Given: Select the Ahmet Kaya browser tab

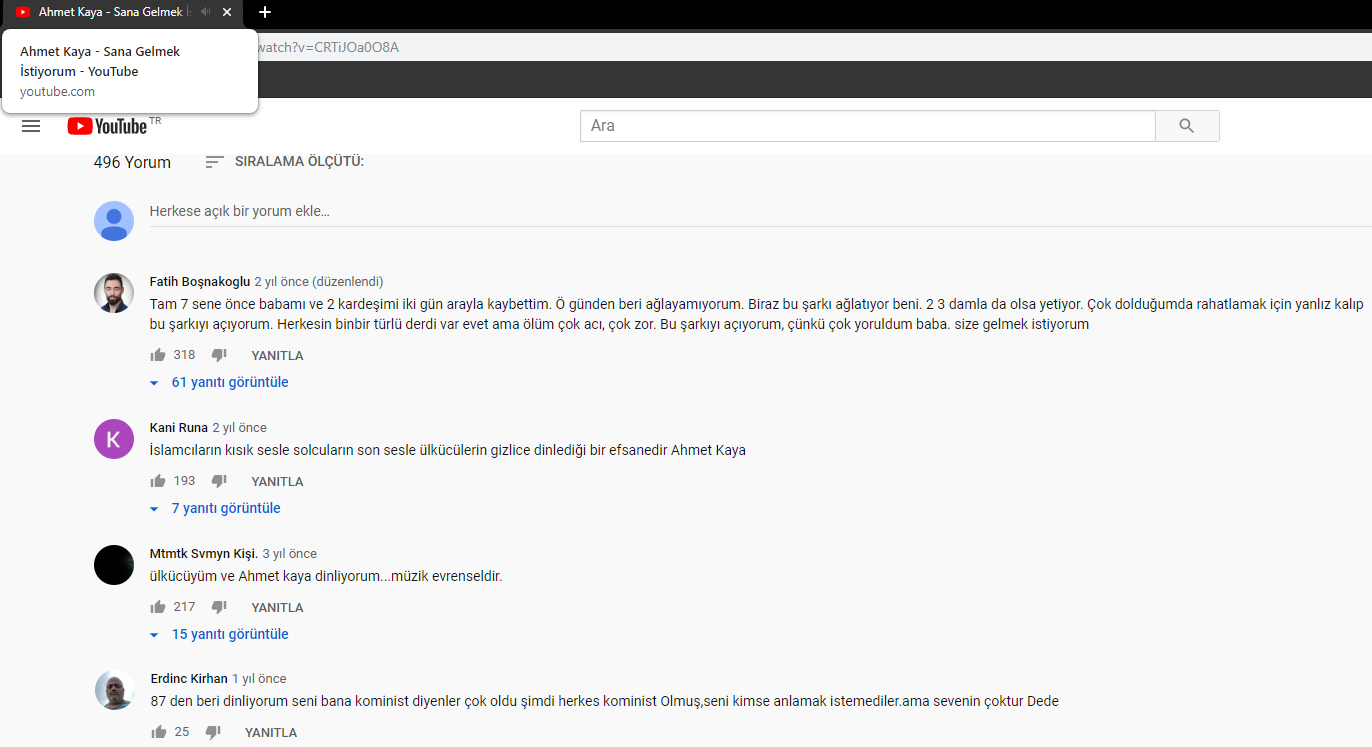Looking at the screenshot, I should [x=120, y=12].
